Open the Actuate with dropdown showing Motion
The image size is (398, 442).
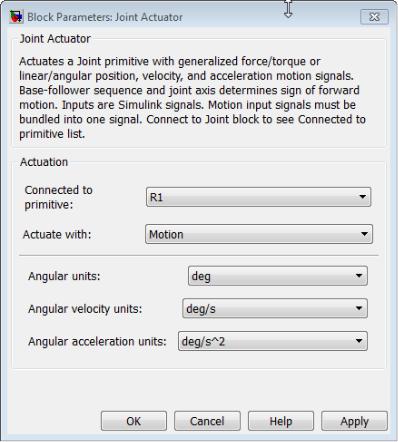tap(259, 234)
